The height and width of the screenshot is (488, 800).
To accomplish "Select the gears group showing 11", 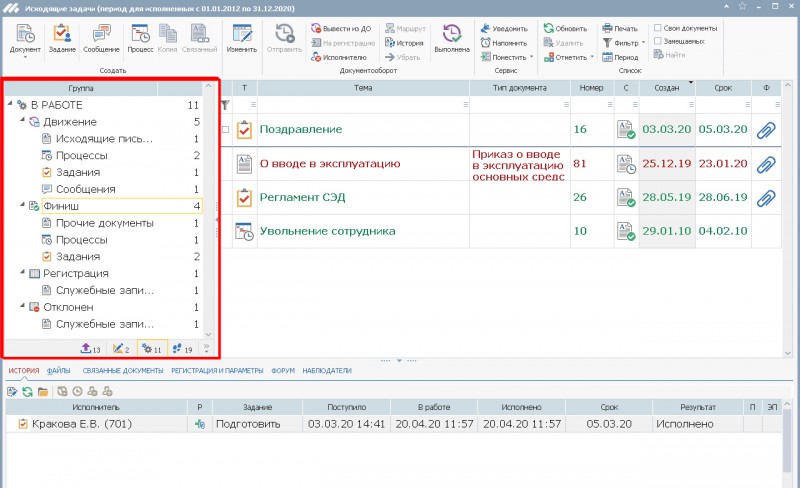I will click(152, 349).
